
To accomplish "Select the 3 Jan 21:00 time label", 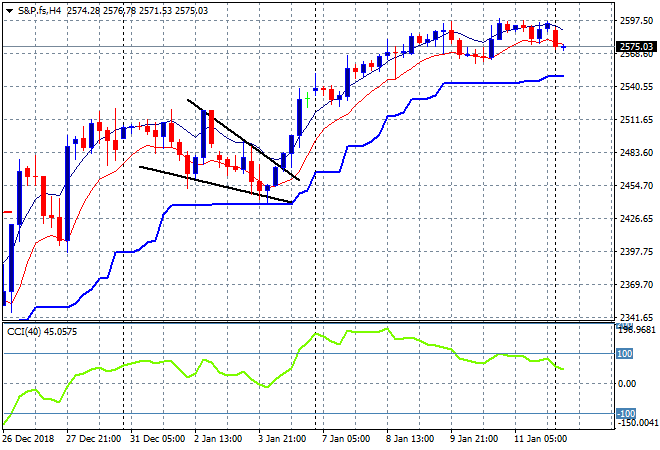I will pyautogui.click(x=282, y=439).
